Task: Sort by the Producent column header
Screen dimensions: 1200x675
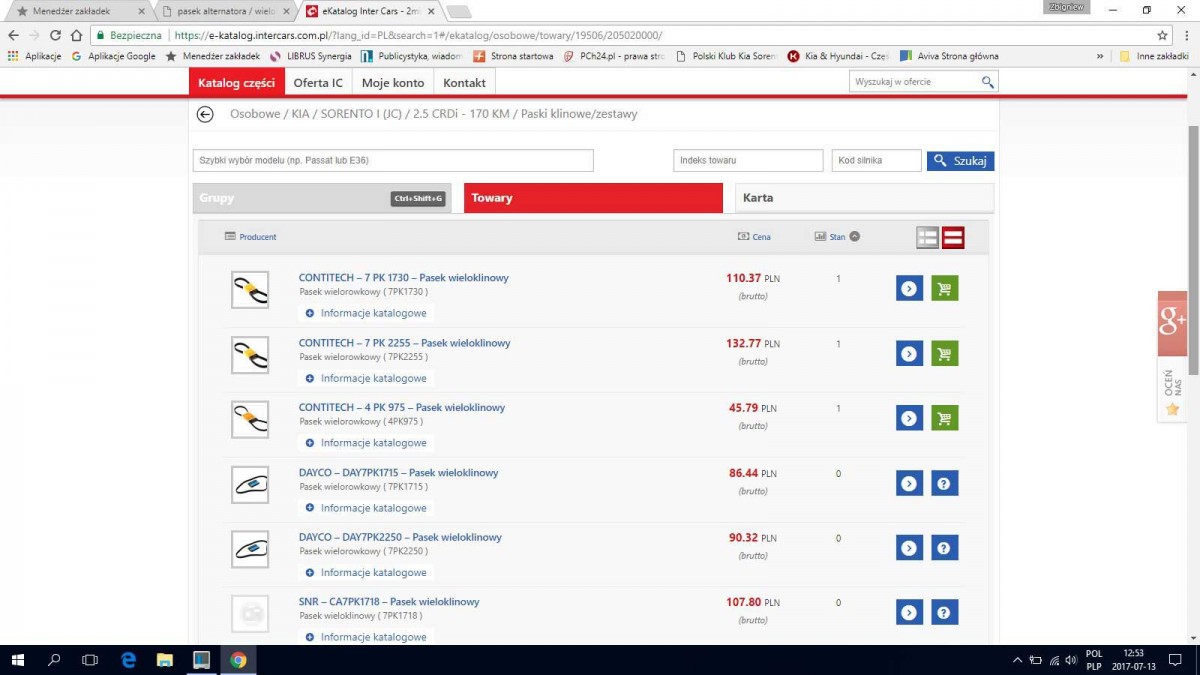Action: 251,237
